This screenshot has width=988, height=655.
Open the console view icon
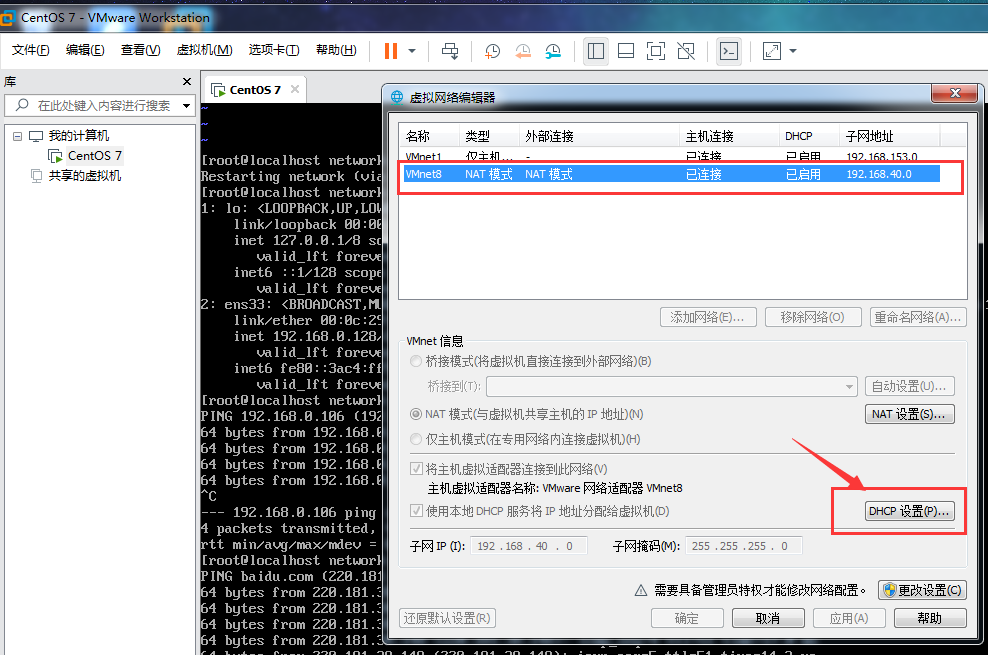729,51
